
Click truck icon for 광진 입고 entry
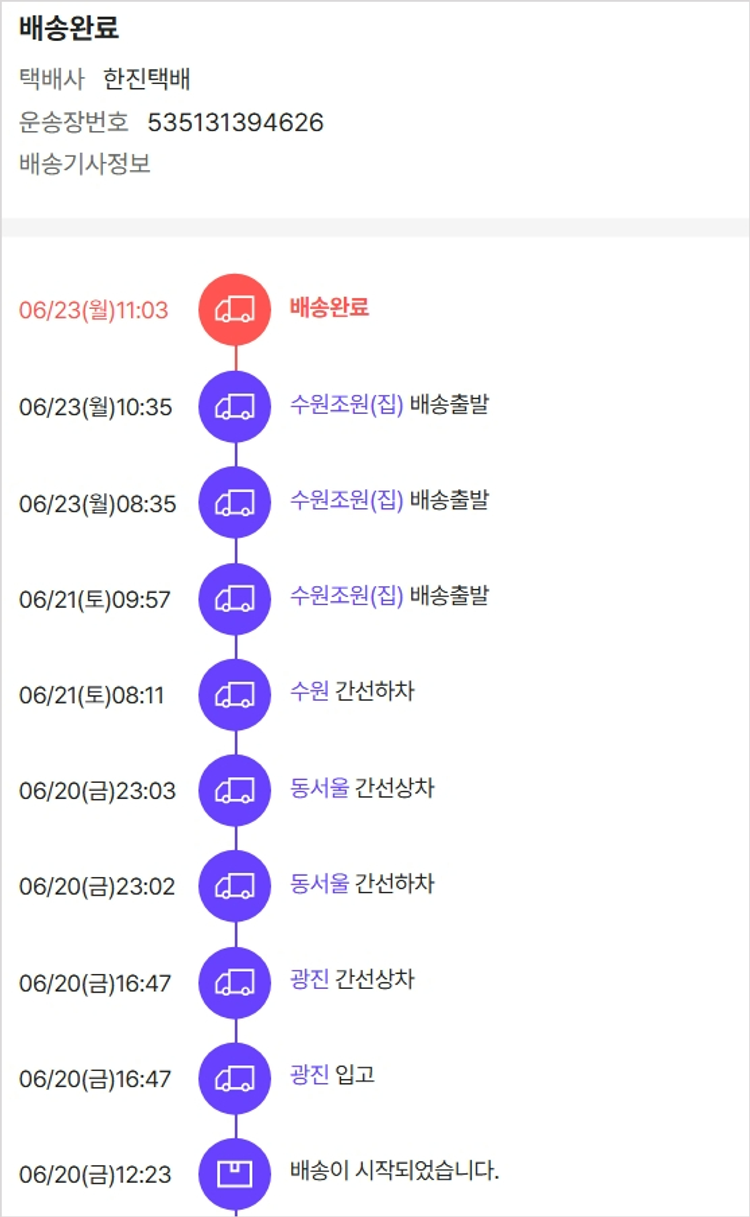click(x=235, y=1078)
